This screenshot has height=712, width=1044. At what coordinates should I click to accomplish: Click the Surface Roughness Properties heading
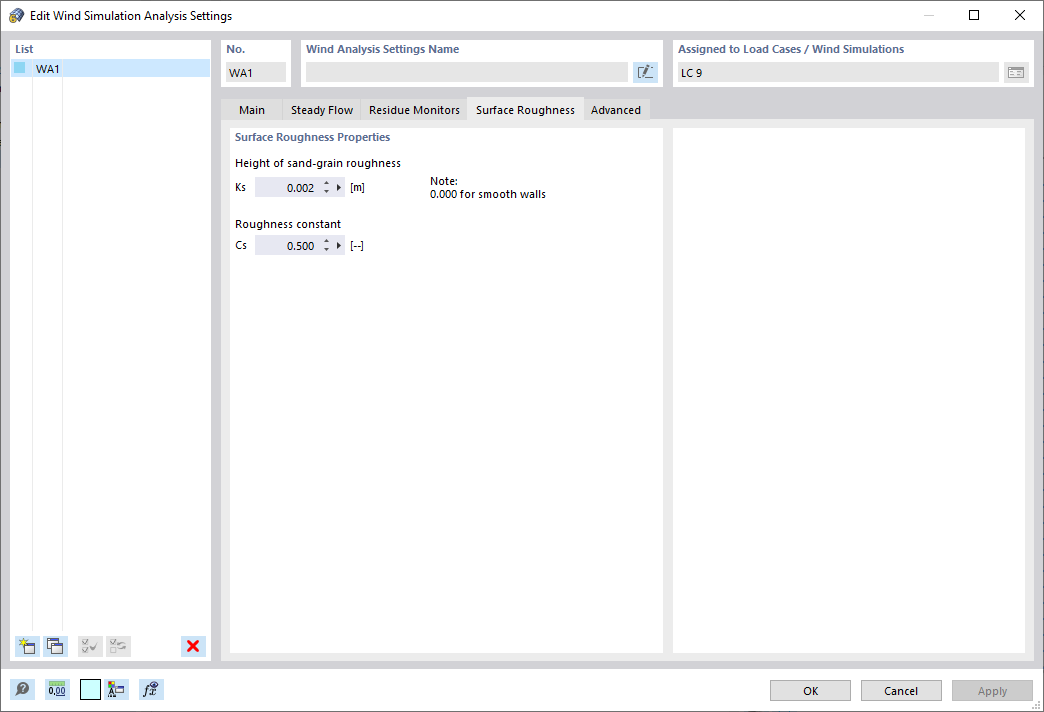click(312, 137)
